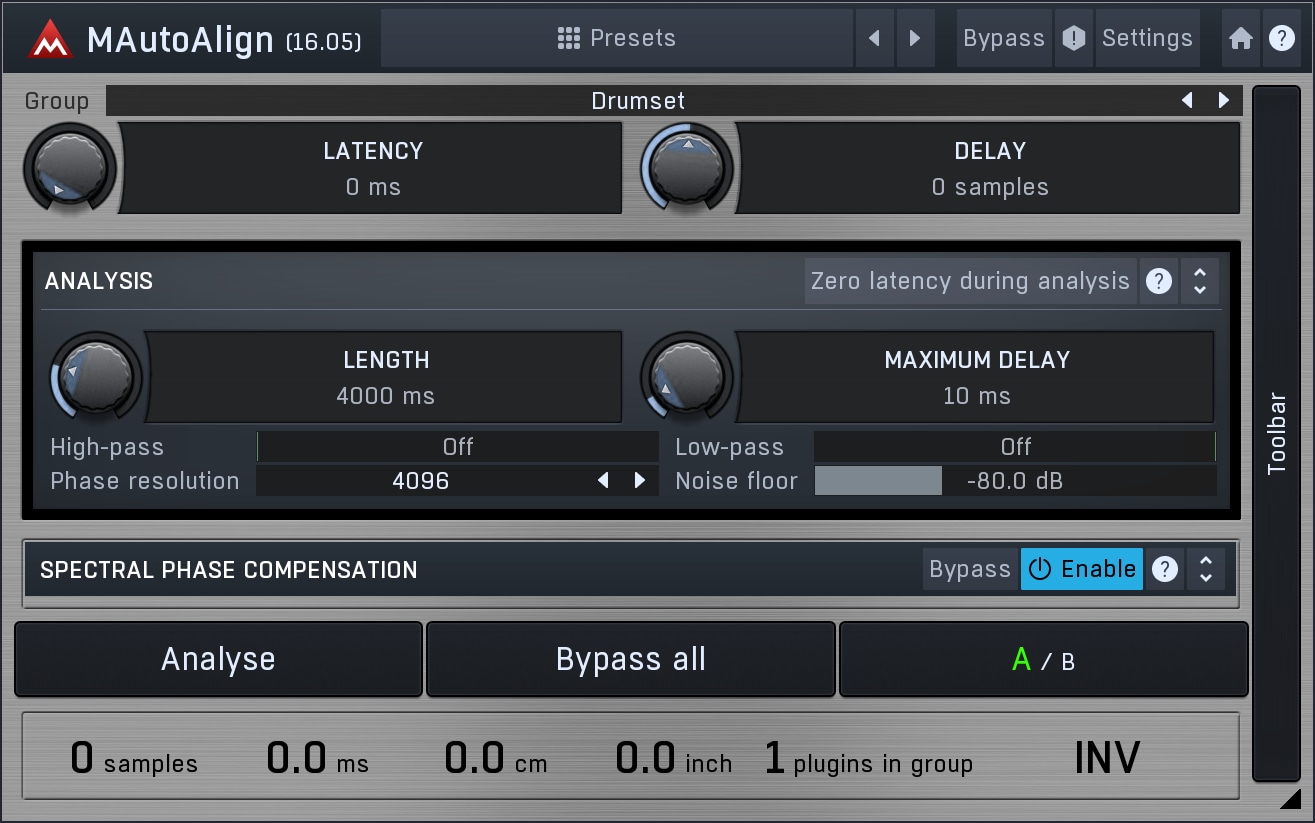Click the Group label
Viewport: 1315px width, 823px height.
point(57,101)
